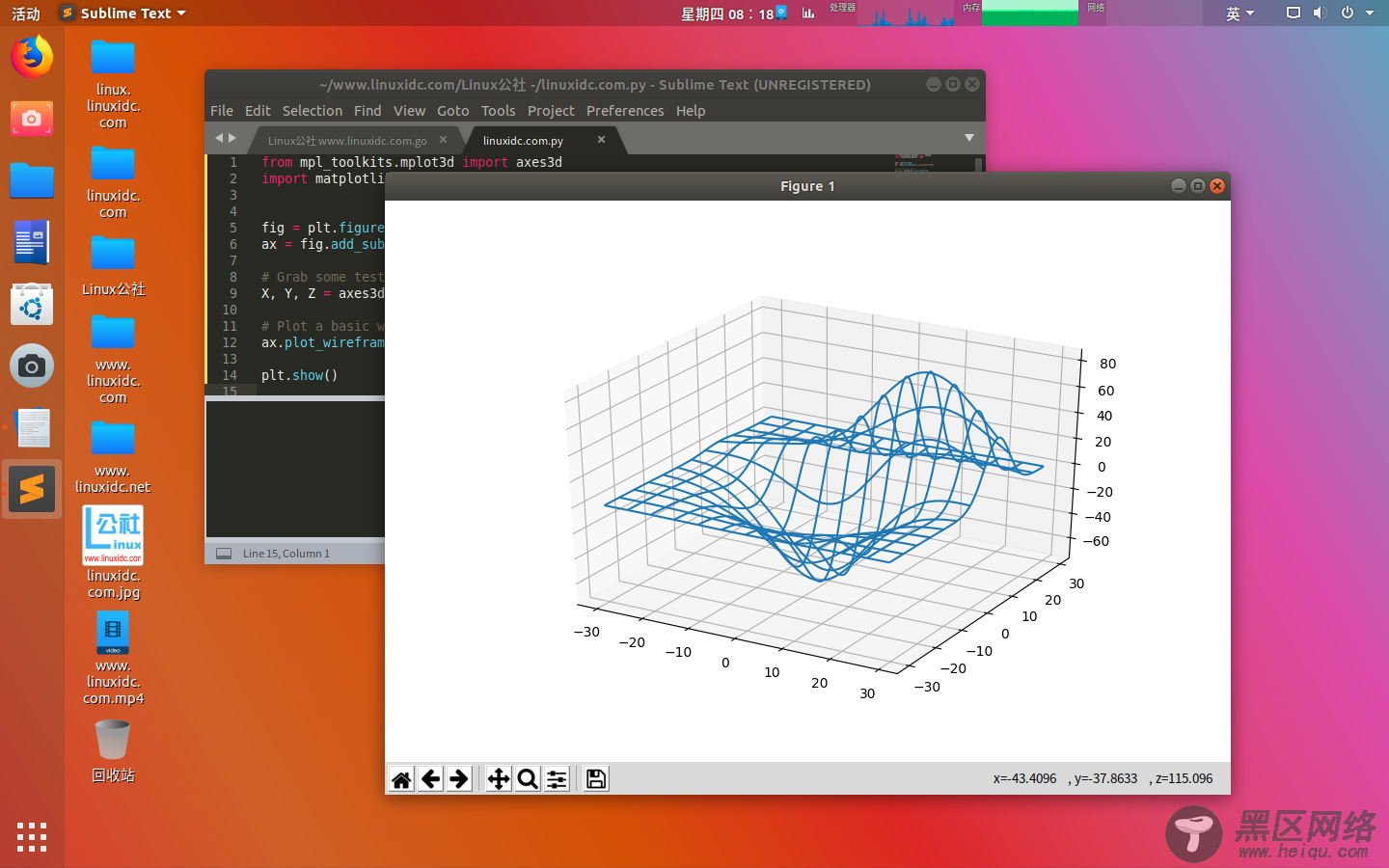The height and width of the screenshot is (868, 1389).
Task: Go to the previous tab with the left arrow
Action: (x=219, y=138)
